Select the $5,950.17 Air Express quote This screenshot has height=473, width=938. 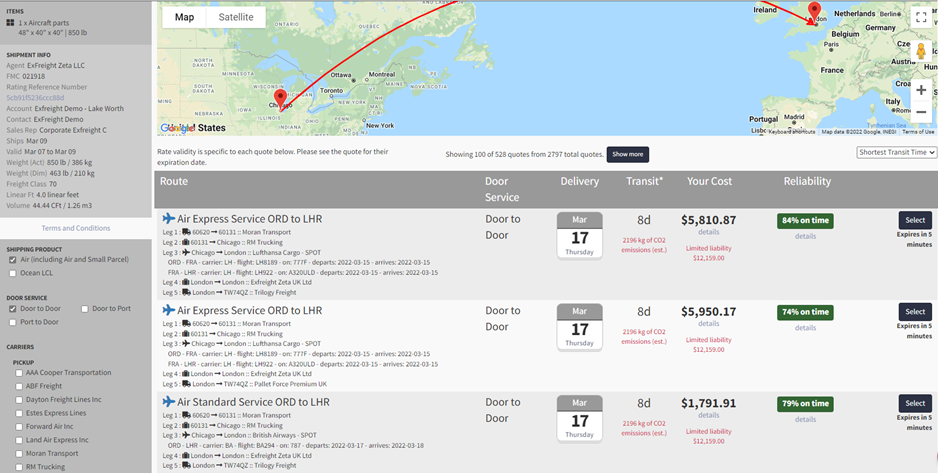[x=915, y=312]
